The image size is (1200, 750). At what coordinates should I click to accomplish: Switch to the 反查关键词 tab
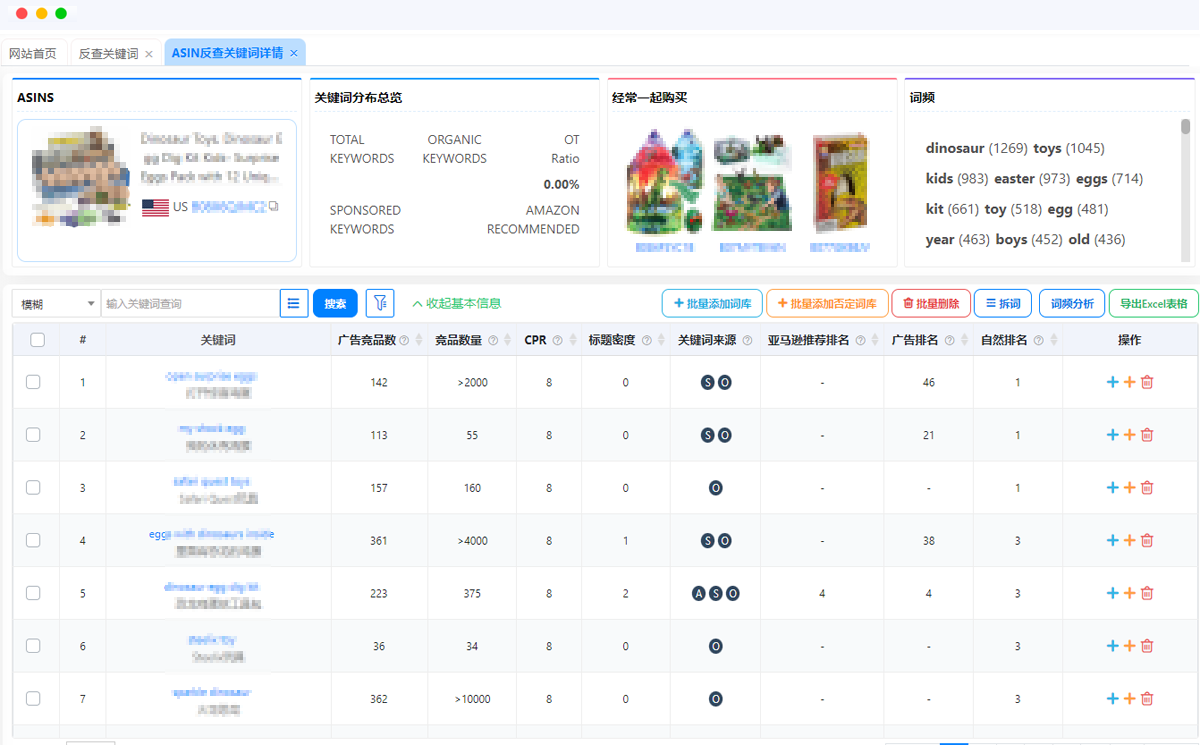coord(108,53)
